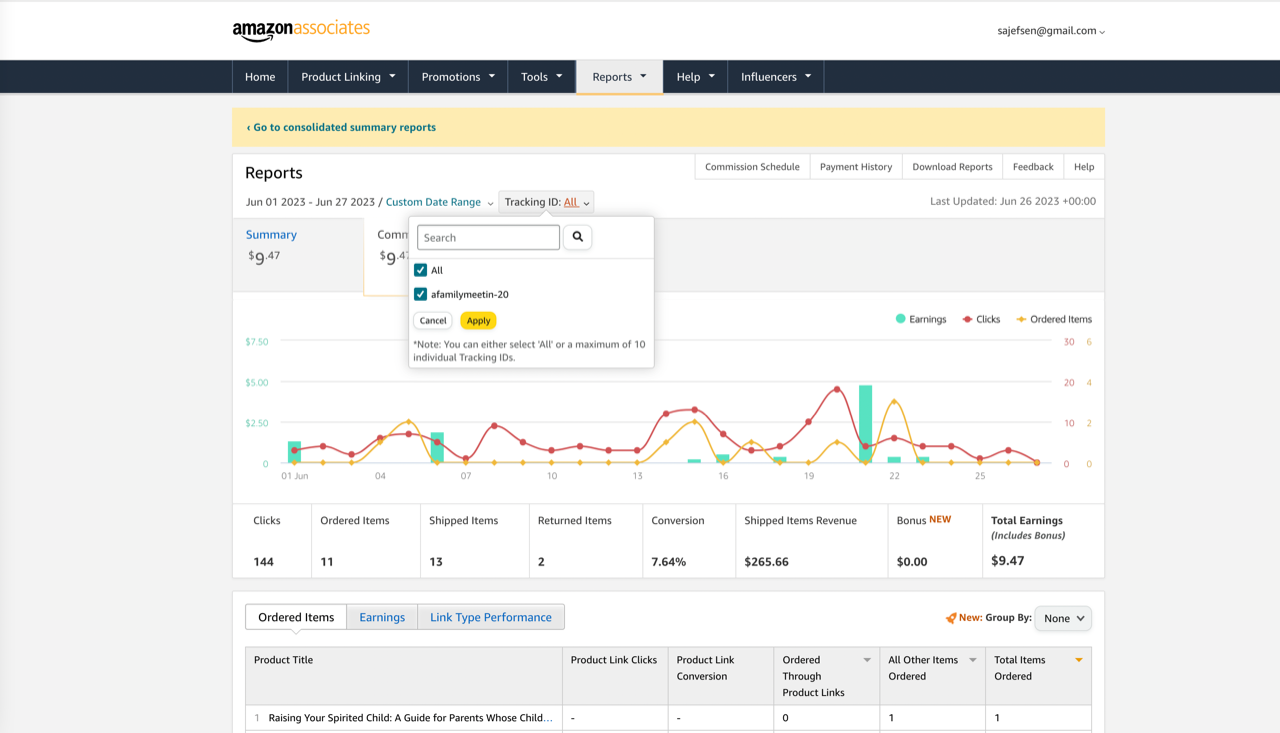Toggle the Earnings legend marker
The image size is (1280, 733).
point(901,319)
